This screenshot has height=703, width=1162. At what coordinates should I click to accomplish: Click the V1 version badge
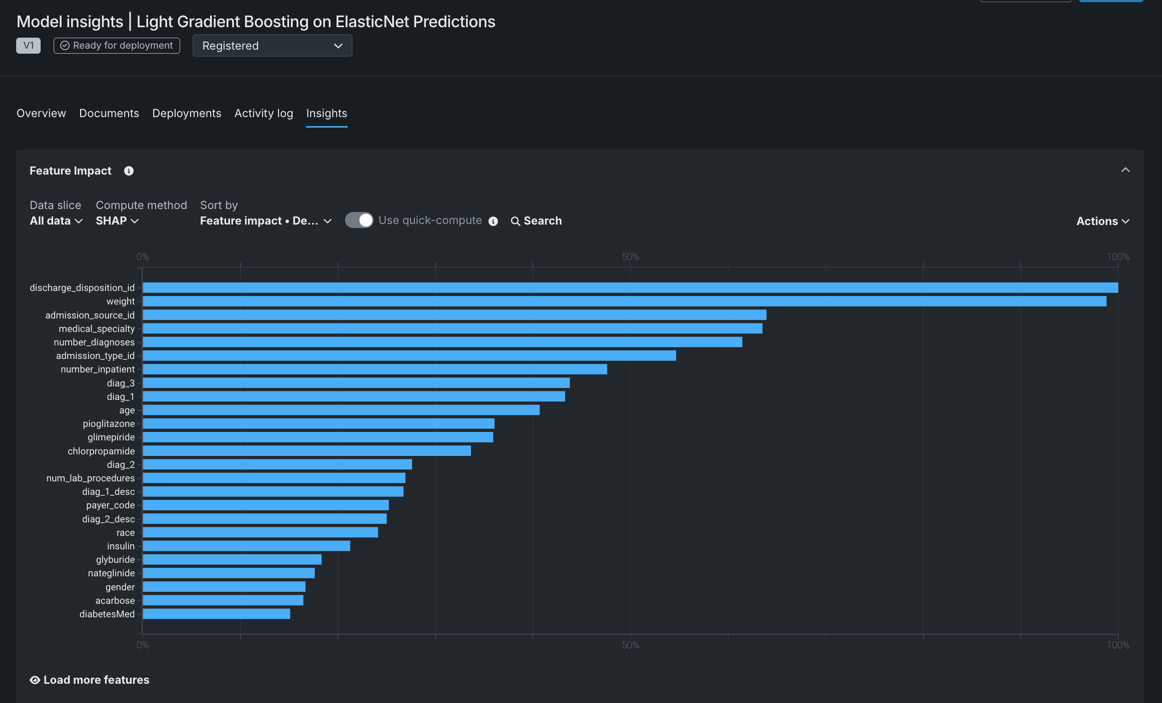[28, 46]
